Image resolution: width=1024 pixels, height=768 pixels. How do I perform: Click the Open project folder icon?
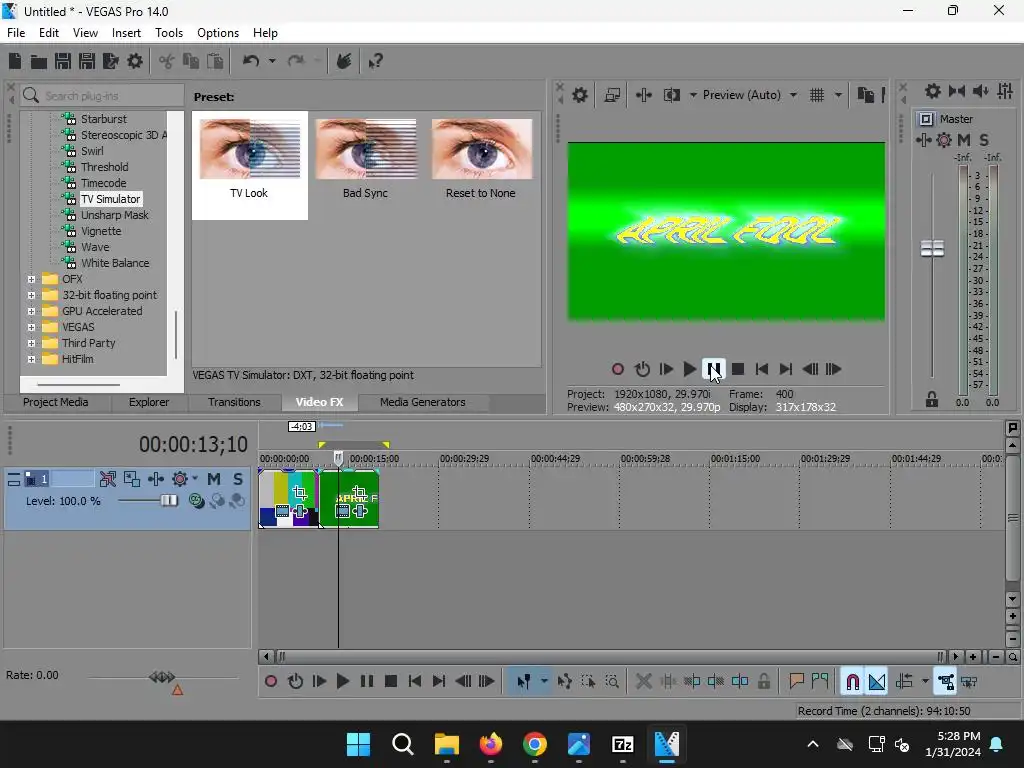point(39,61)
